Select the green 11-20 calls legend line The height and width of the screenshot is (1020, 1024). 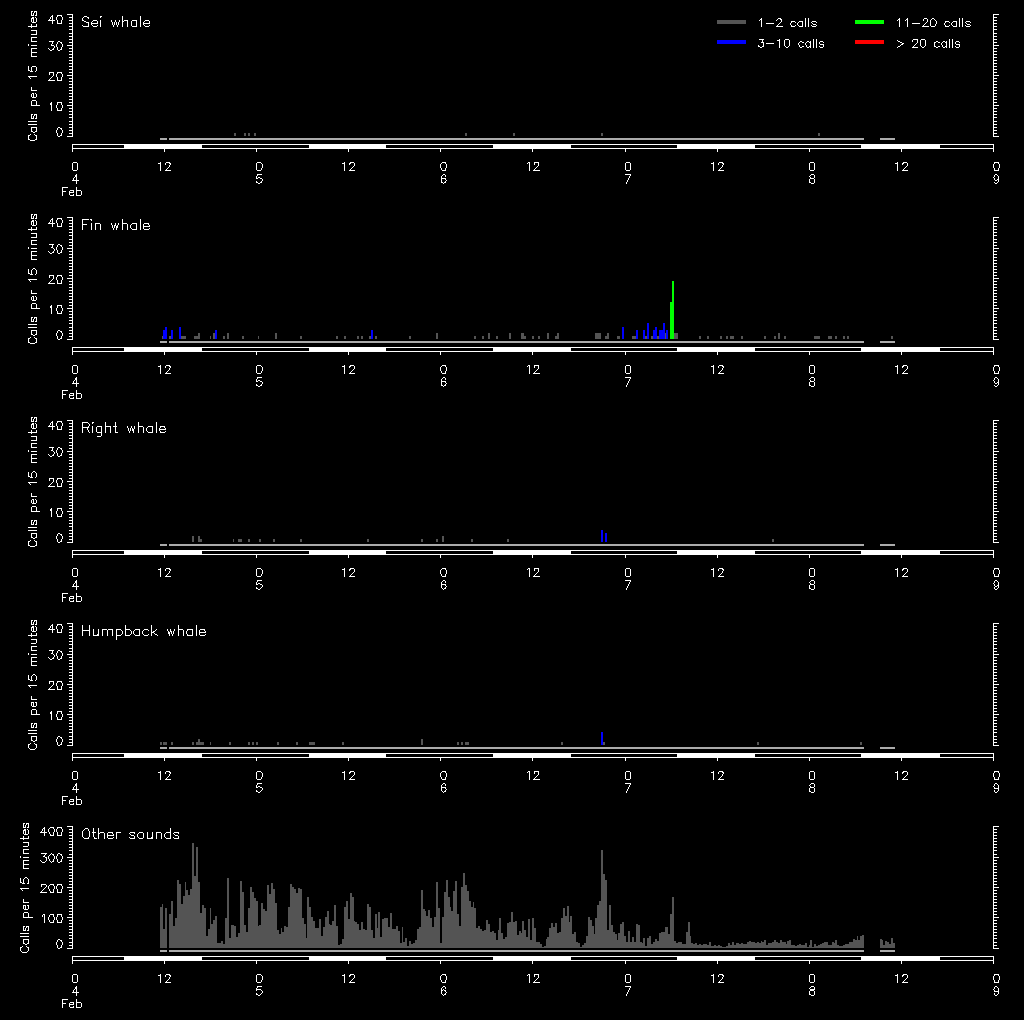[x=870, y=23]
